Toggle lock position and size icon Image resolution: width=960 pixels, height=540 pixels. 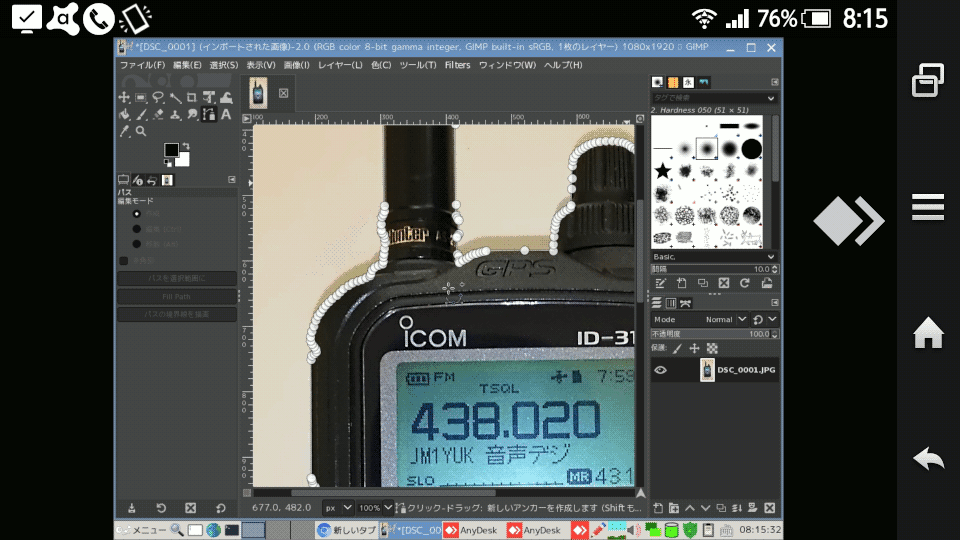coord(694,348)
